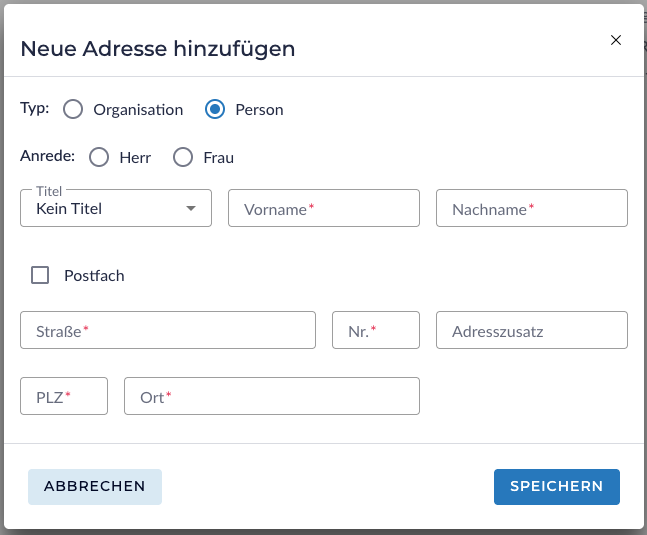The height and width of the screenshot is (535, 647).
Task: Select the Person radio button
Action: [x=215, y=110]
